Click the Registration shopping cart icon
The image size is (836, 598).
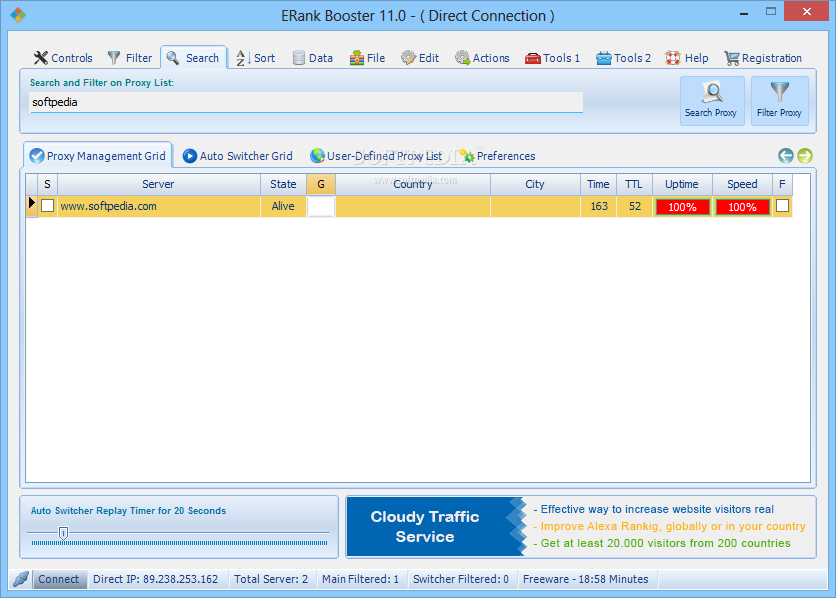(732, 58)
